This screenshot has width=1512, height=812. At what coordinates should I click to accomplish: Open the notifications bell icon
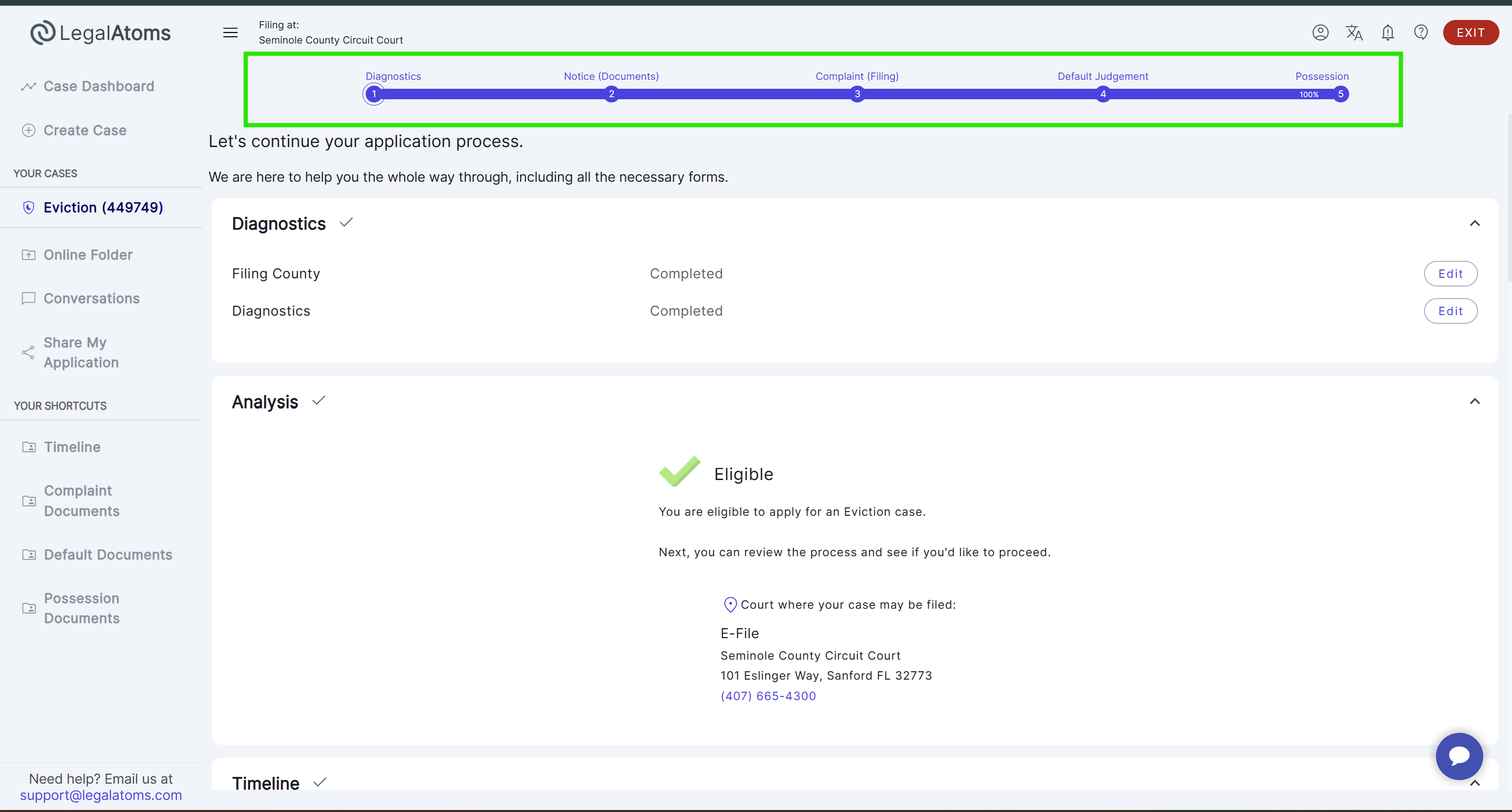click(x=1387, y=33)
